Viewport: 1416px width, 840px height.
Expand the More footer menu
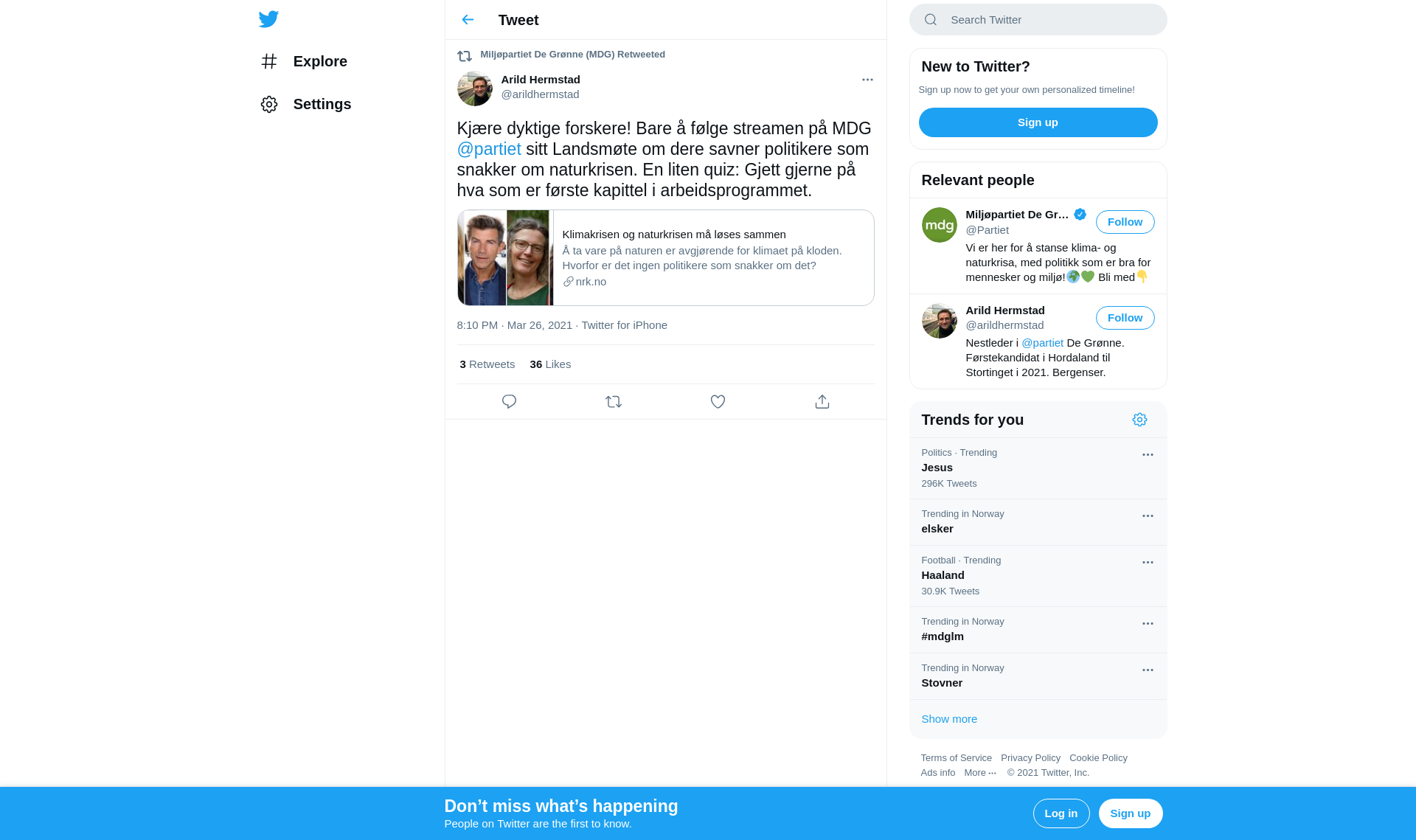(x=980, y=773)
